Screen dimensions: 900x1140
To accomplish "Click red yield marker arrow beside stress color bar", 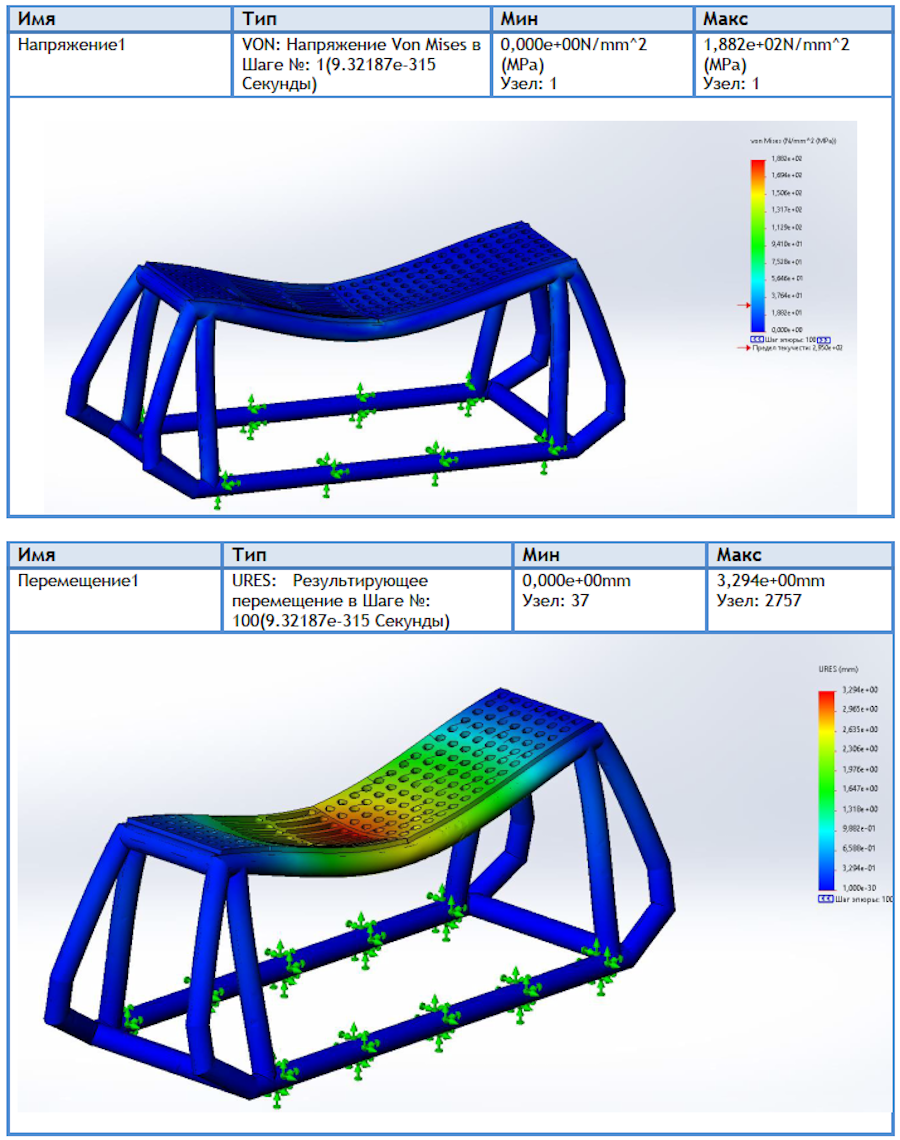I will [x=743, y=305].
